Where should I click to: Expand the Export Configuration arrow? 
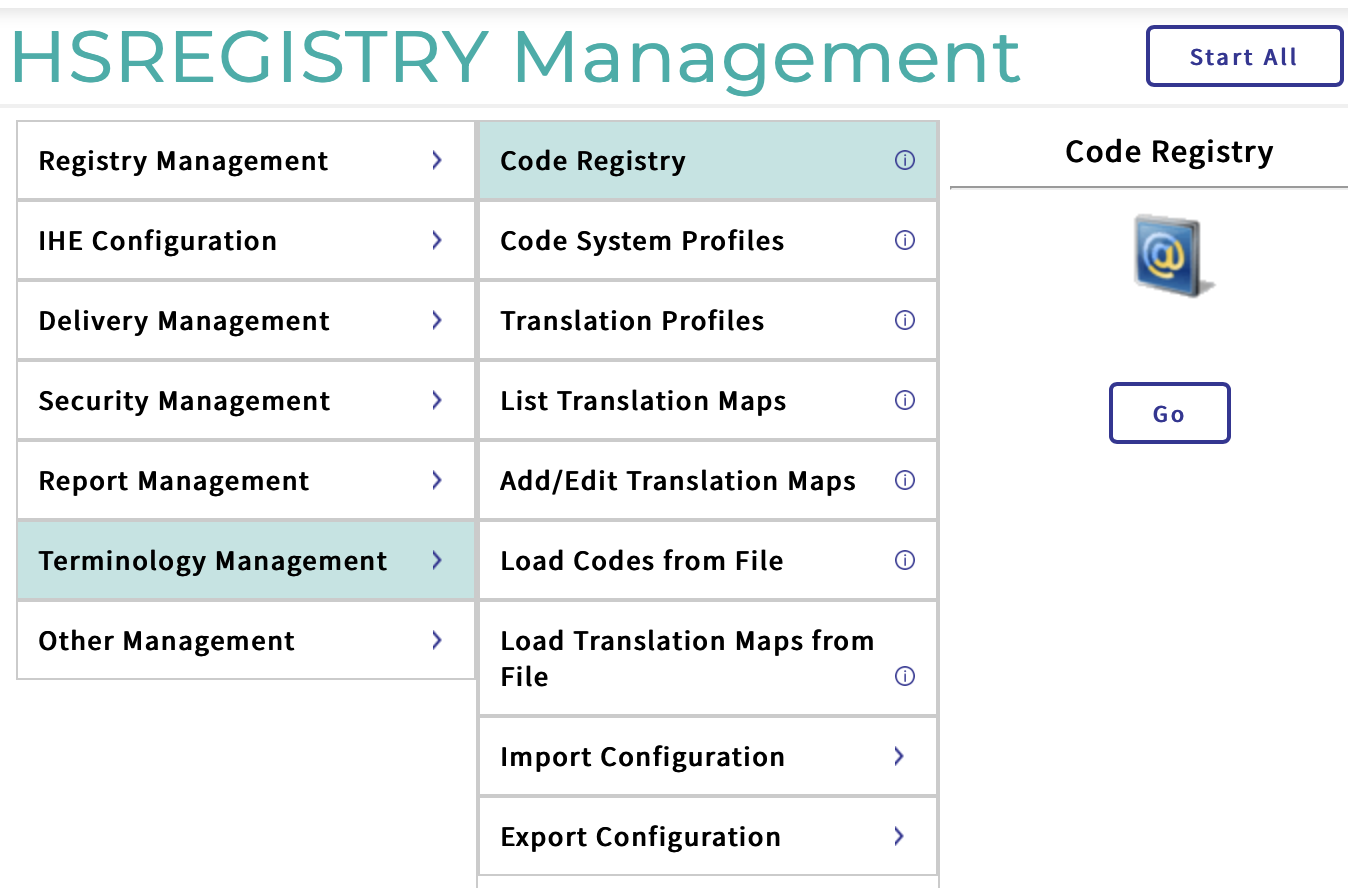click(x=899, y=836)
